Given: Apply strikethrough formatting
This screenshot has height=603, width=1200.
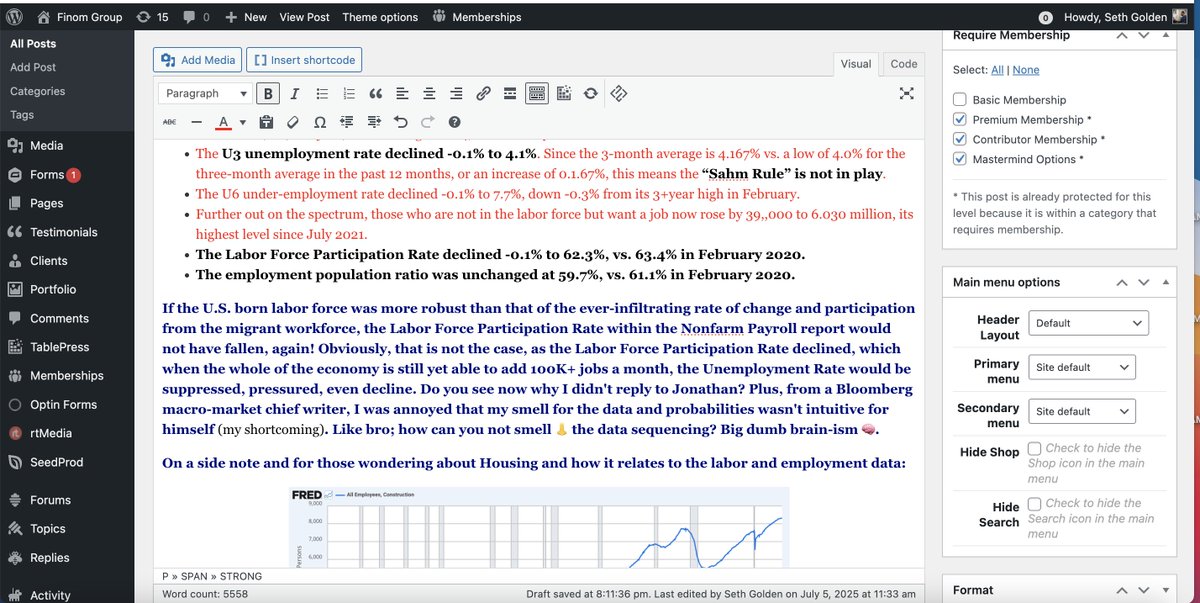Looking at the screenshot, I should 169,122.
